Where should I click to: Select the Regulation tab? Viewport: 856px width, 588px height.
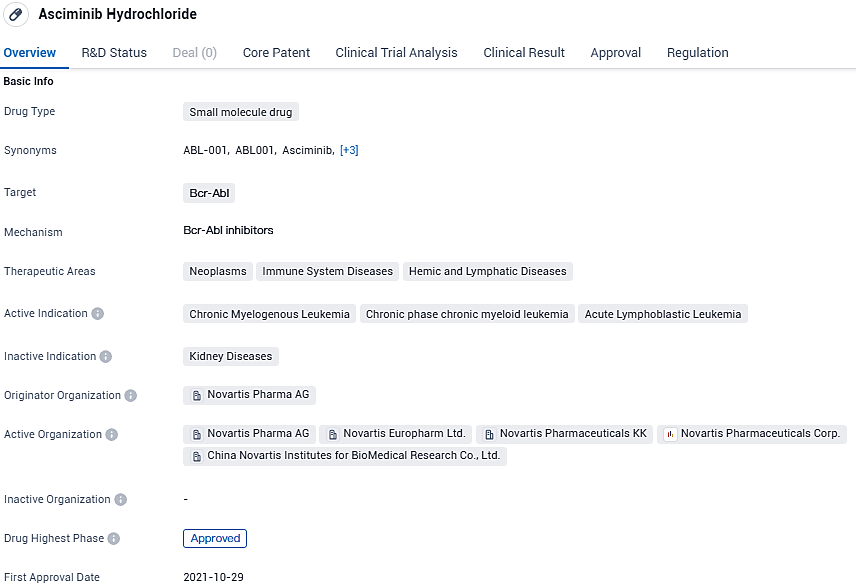pyautogui.click(x=697, y=53)
